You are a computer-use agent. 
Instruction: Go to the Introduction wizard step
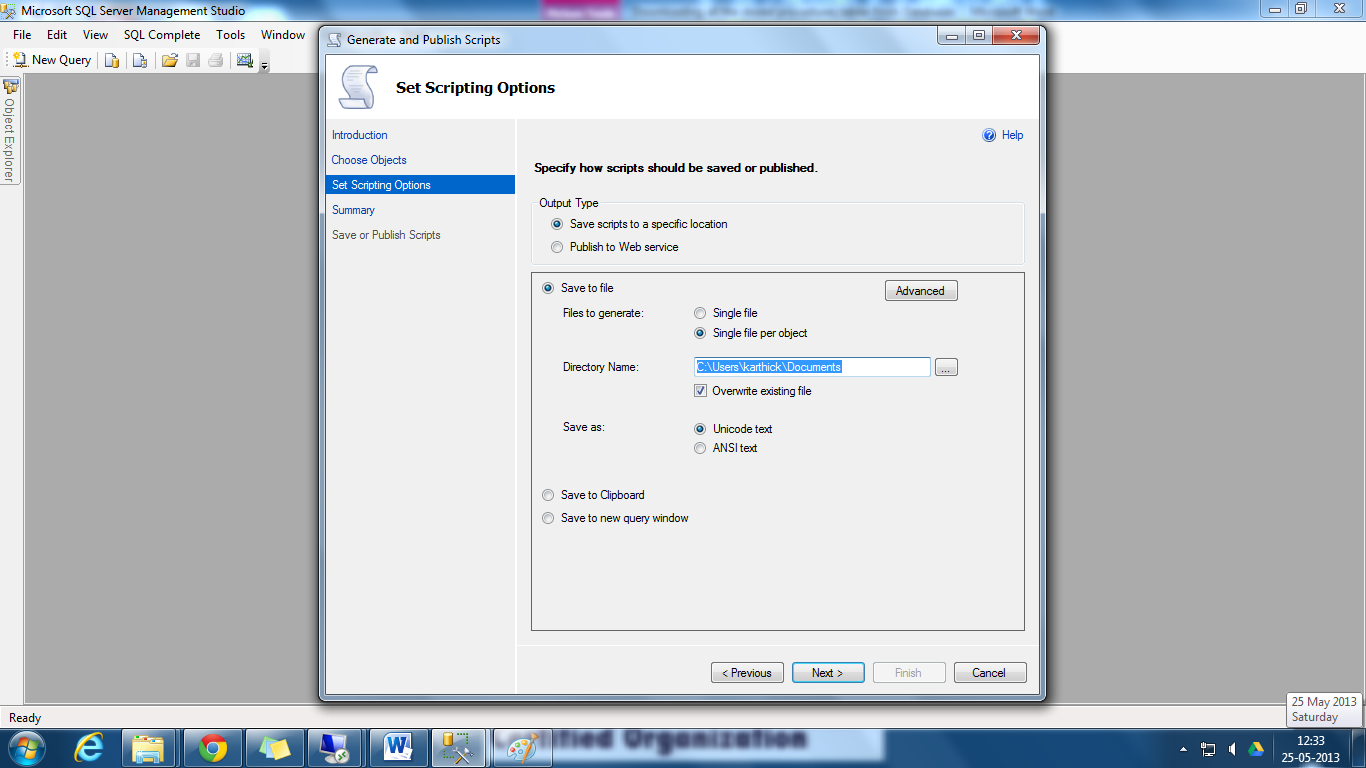coord(360,135)
